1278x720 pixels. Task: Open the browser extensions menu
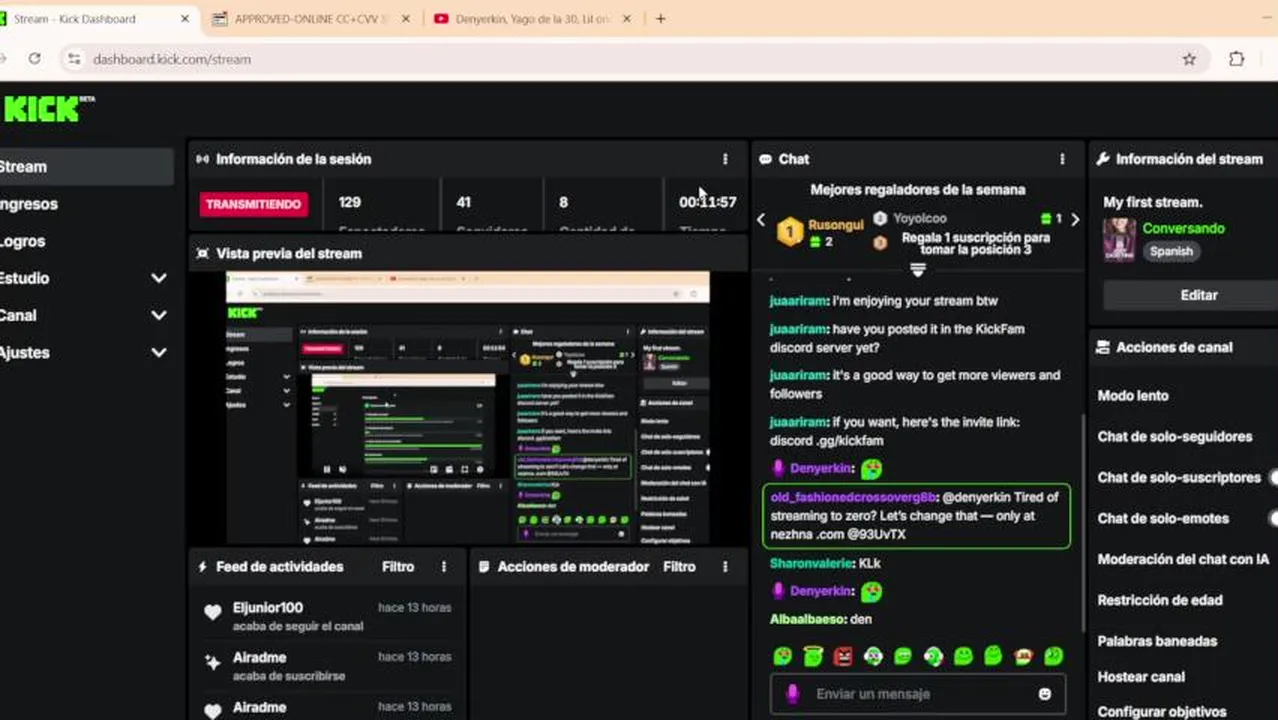tap(1236, 59)
